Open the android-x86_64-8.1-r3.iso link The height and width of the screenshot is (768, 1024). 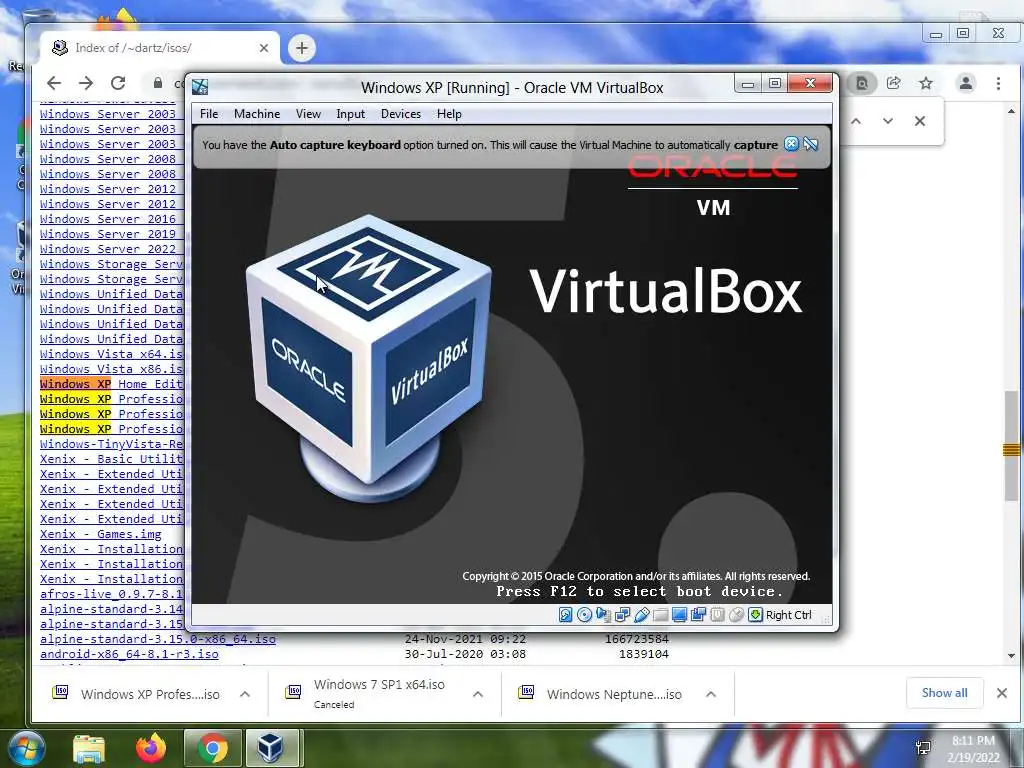129,654
